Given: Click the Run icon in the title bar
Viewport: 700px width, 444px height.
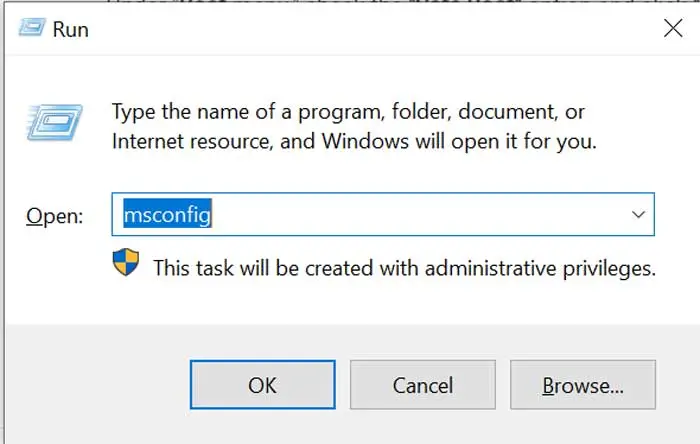Looking at the screenshot, I should click(30, 27).
